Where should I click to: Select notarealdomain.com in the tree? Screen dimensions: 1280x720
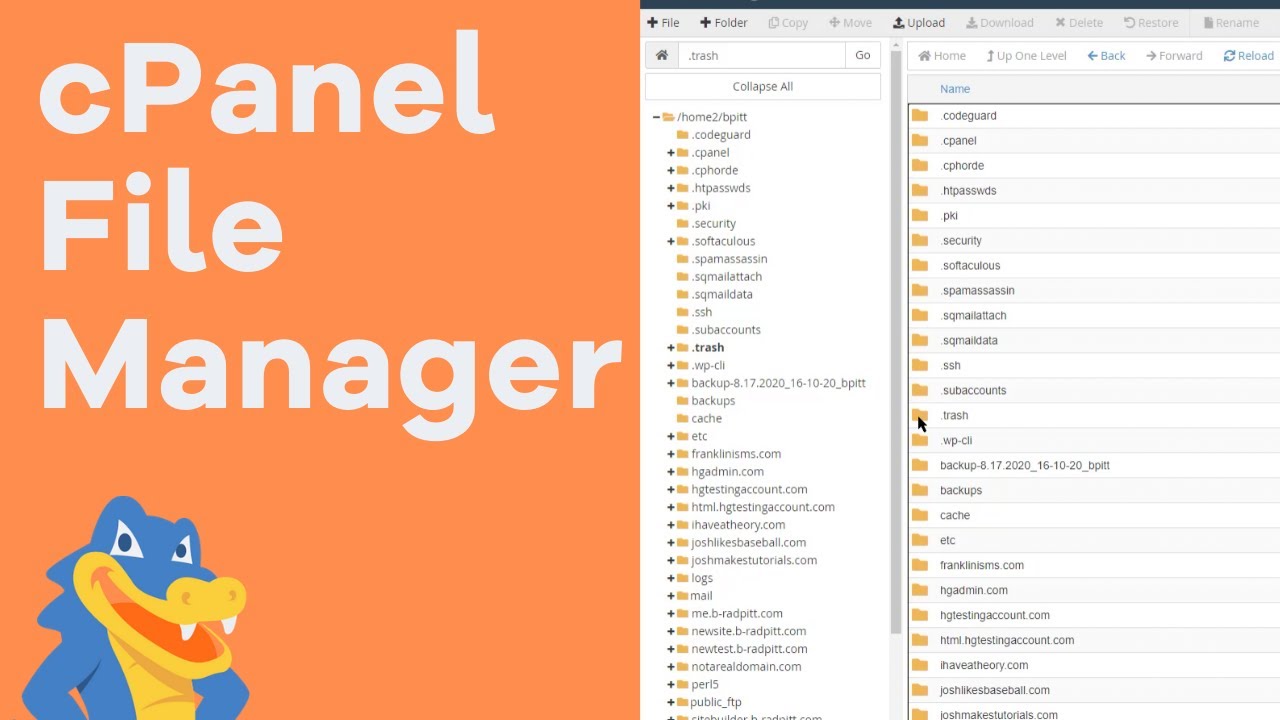pyautogui.click(x=746, y=667)
